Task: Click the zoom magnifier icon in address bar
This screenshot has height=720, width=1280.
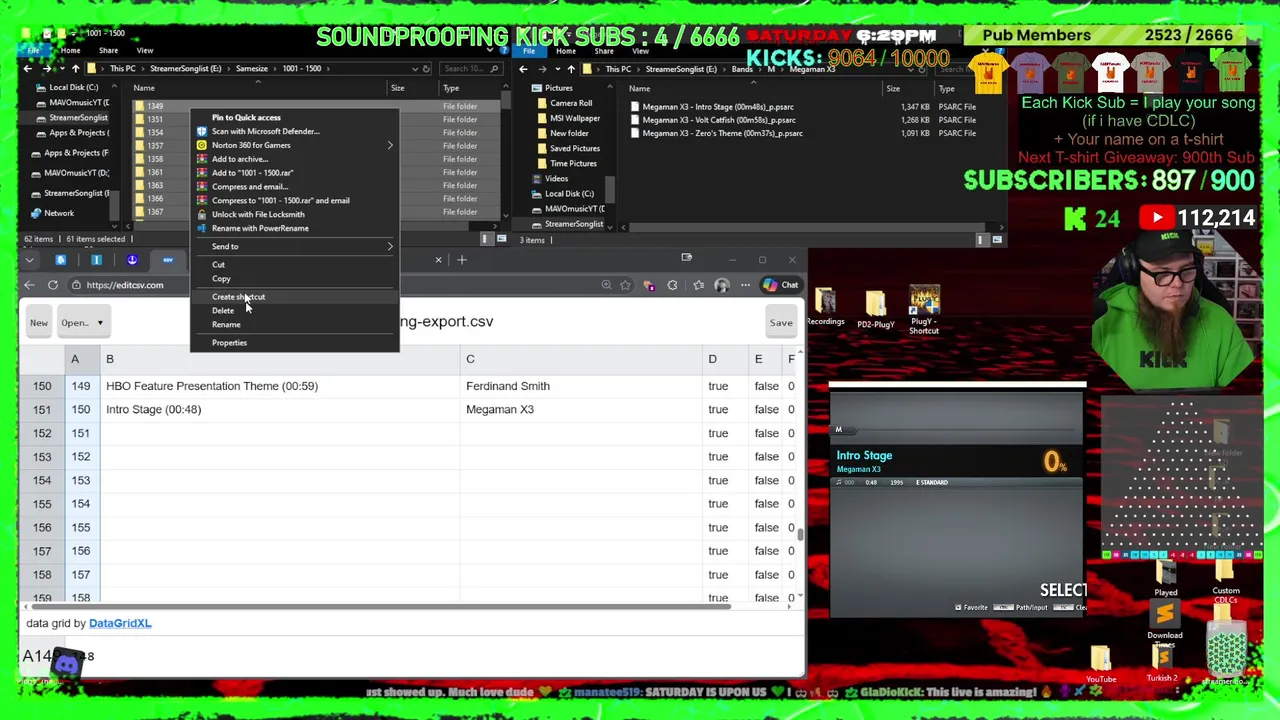Action: (606, 285)
